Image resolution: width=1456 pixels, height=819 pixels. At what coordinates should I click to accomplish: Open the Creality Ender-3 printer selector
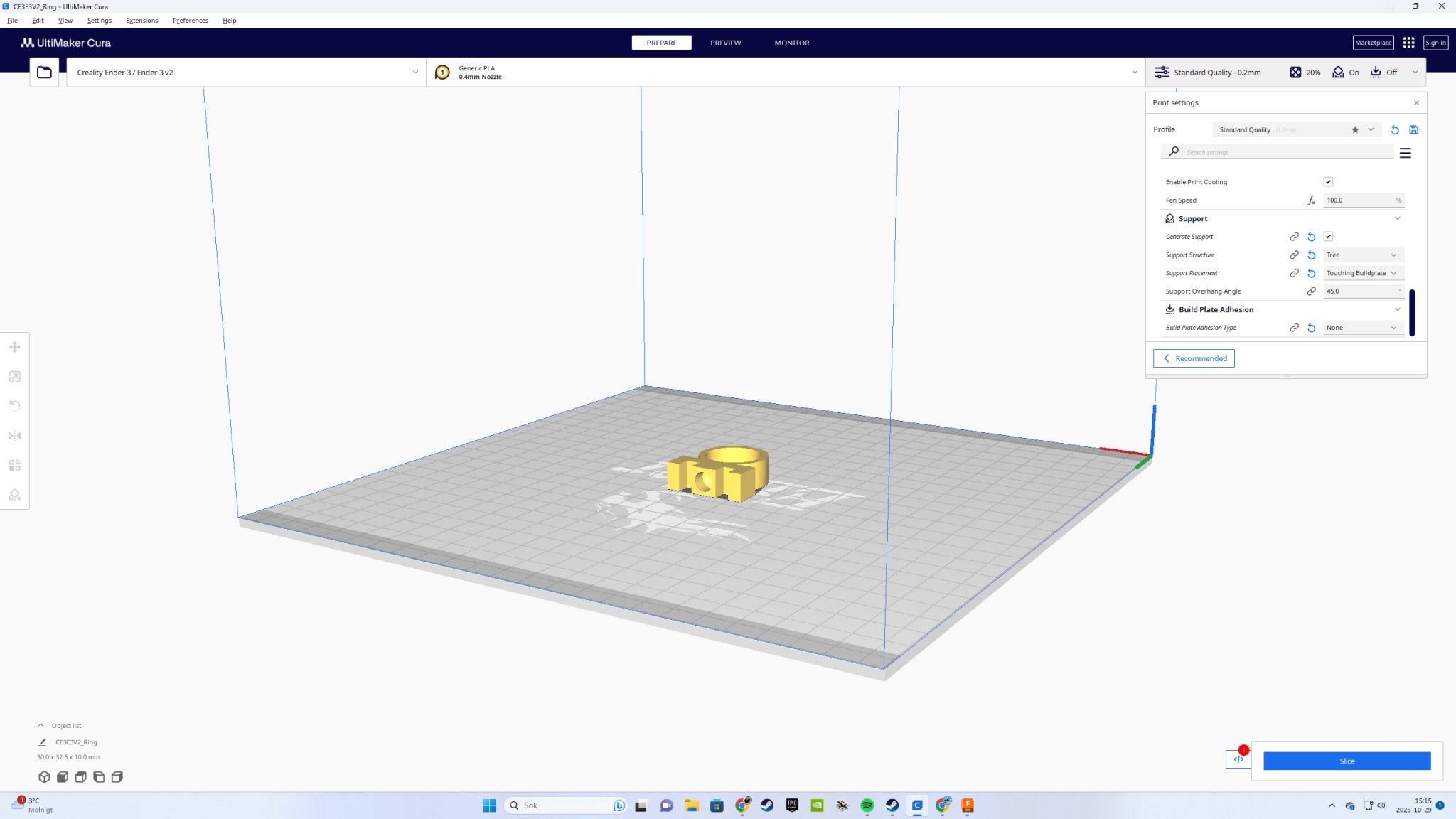pos(245,72)
